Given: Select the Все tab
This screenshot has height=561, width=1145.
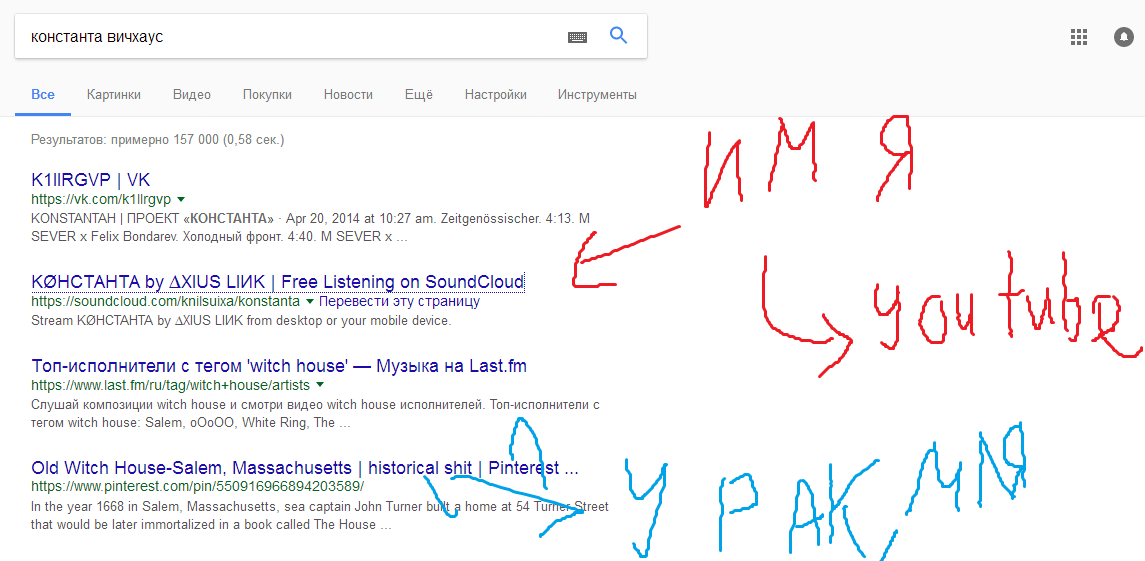Looking at the screenshot, I should [x=43, y=94].
